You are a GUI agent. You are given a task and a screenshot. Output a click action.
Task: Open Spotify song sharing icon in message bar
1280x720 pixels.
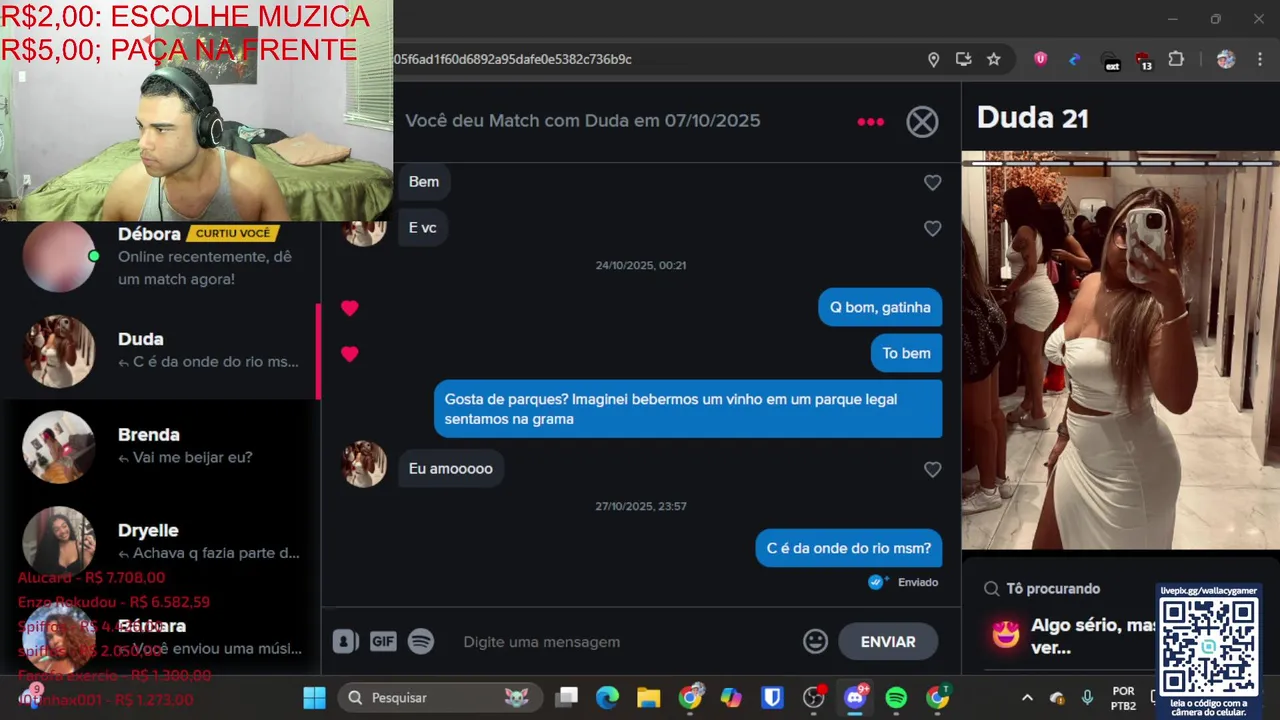tap(421, 641)
